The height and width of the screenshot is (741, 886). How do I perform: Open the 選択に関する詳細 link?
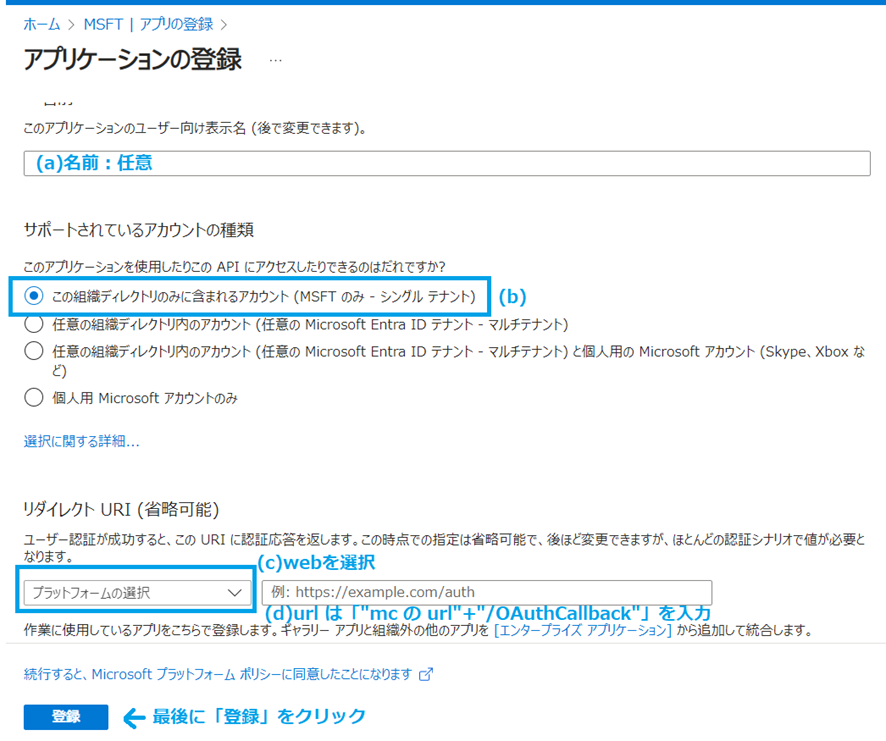[81, 441]
